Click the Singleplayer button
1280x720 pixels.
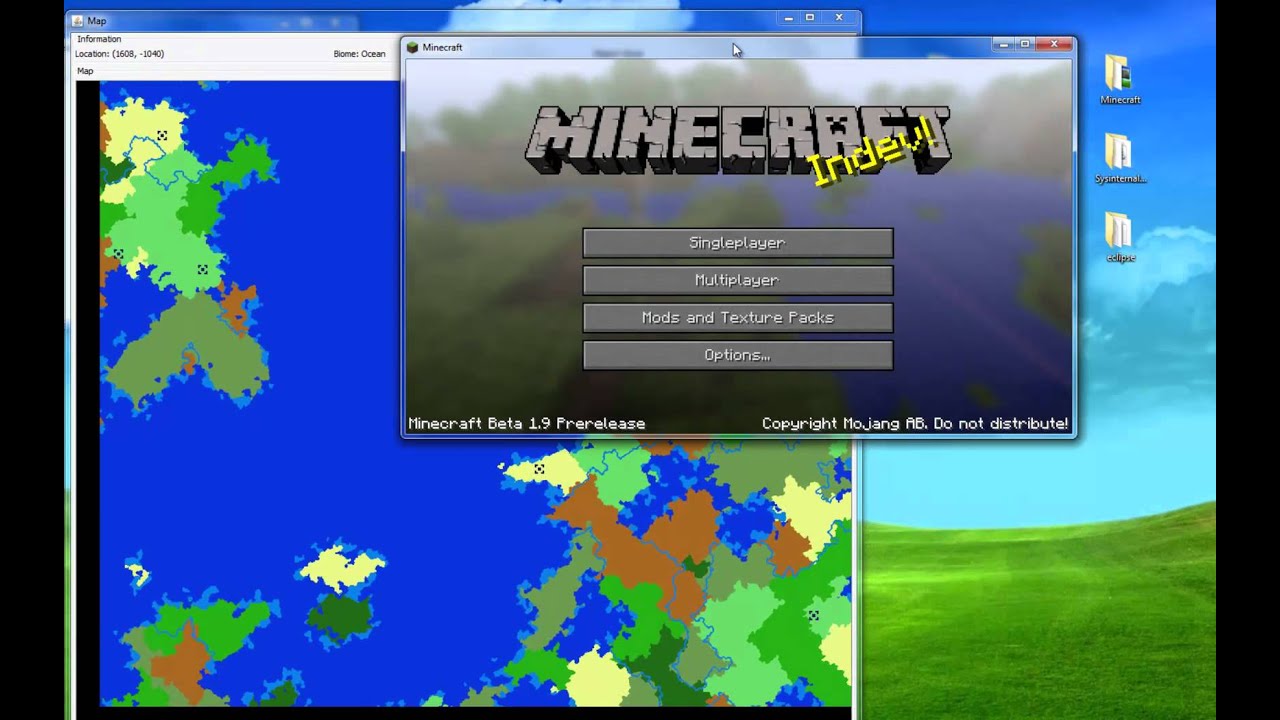tap(737, 243)
